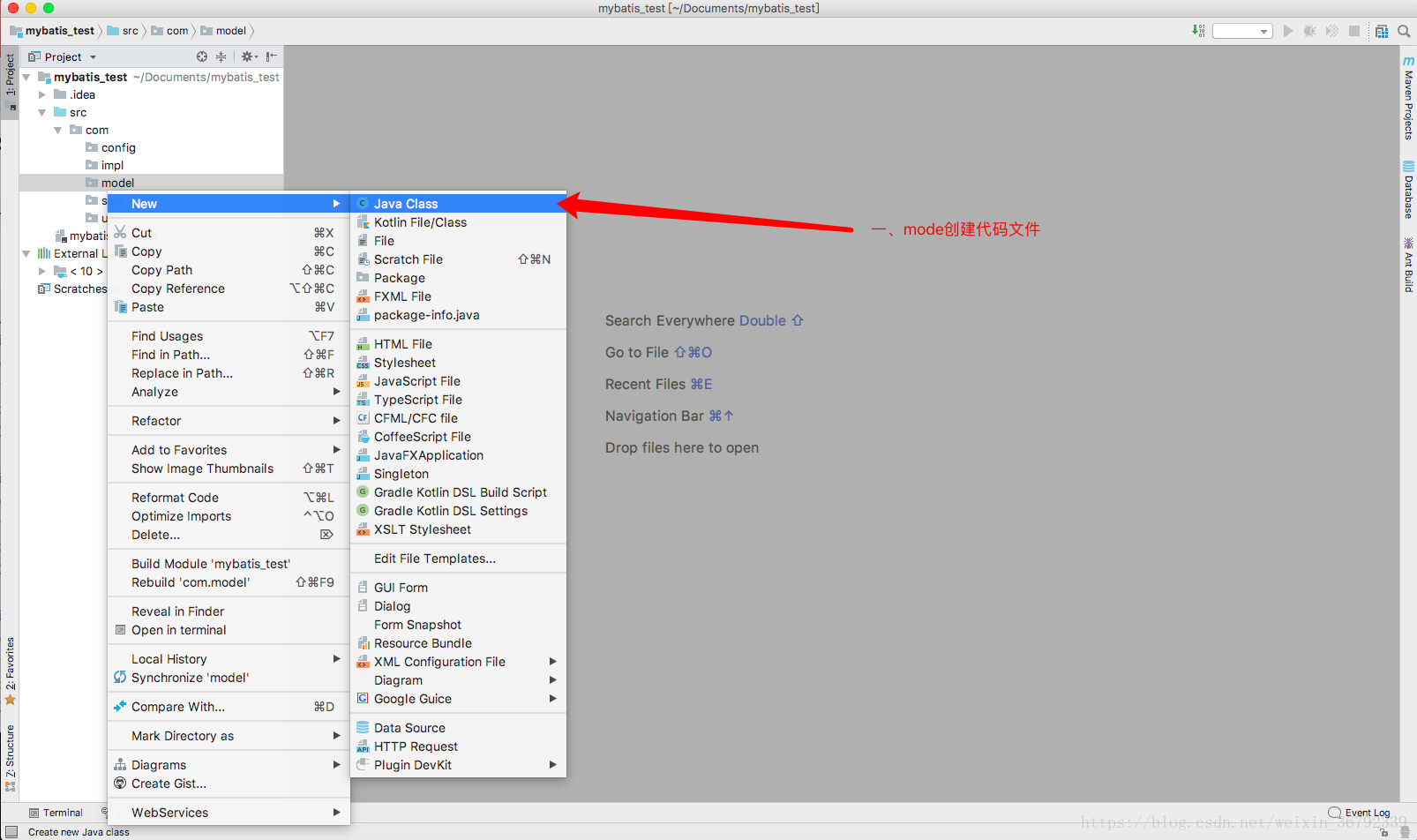
Task: Collapse the External Libraries node
Action: click(26, 254)
